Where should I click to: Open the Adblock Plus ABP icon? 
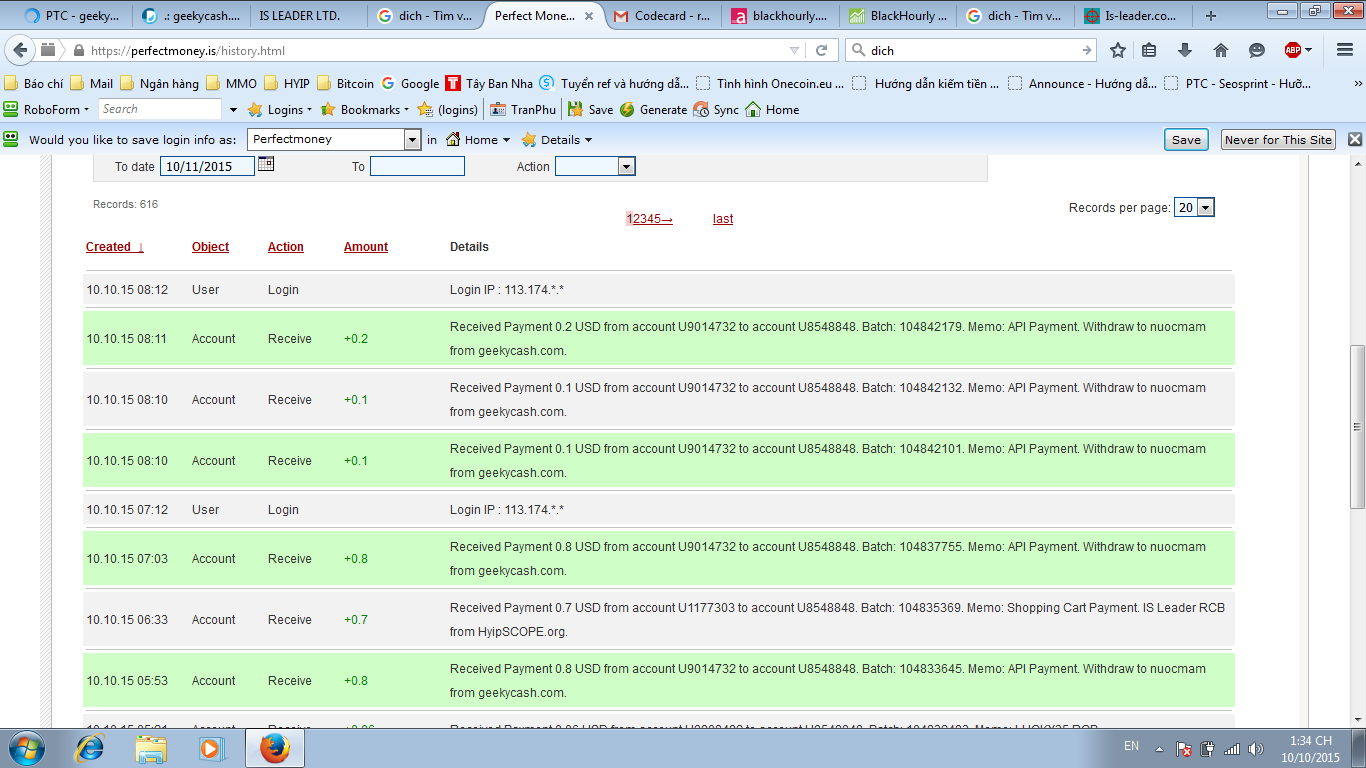(x=1293, y=50)
